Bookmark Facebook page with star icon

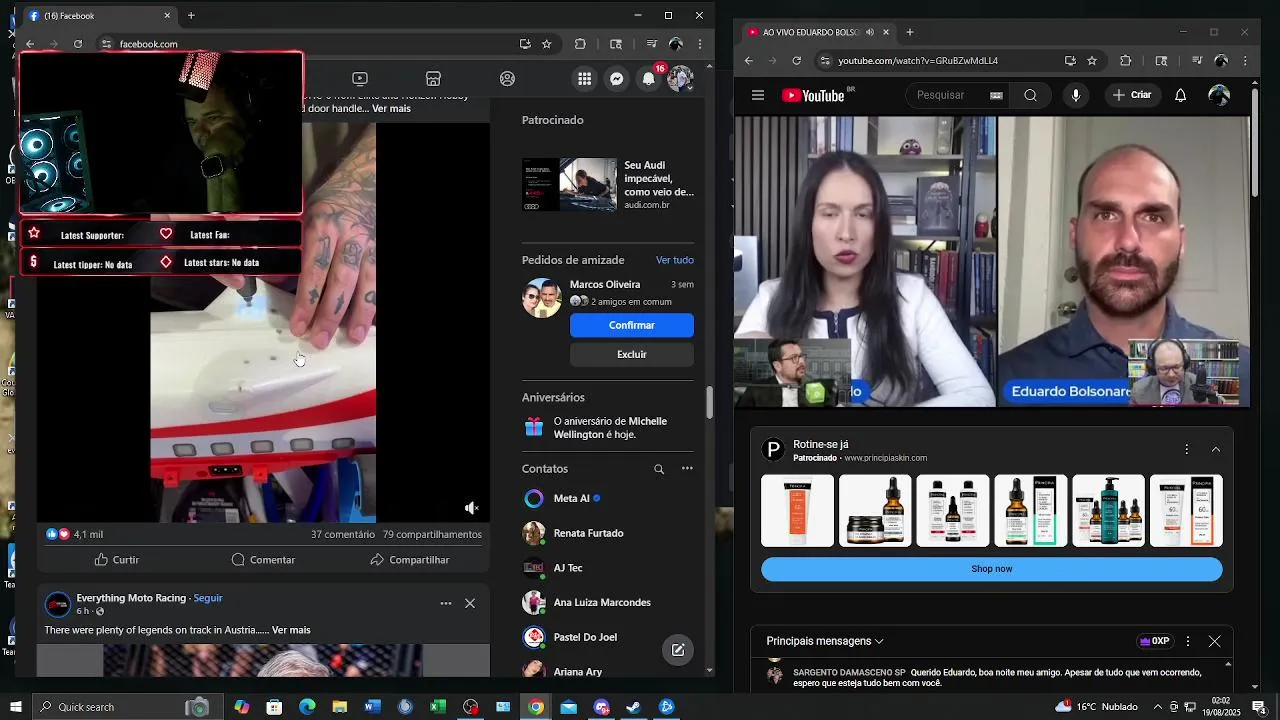[x=547, y=44]
